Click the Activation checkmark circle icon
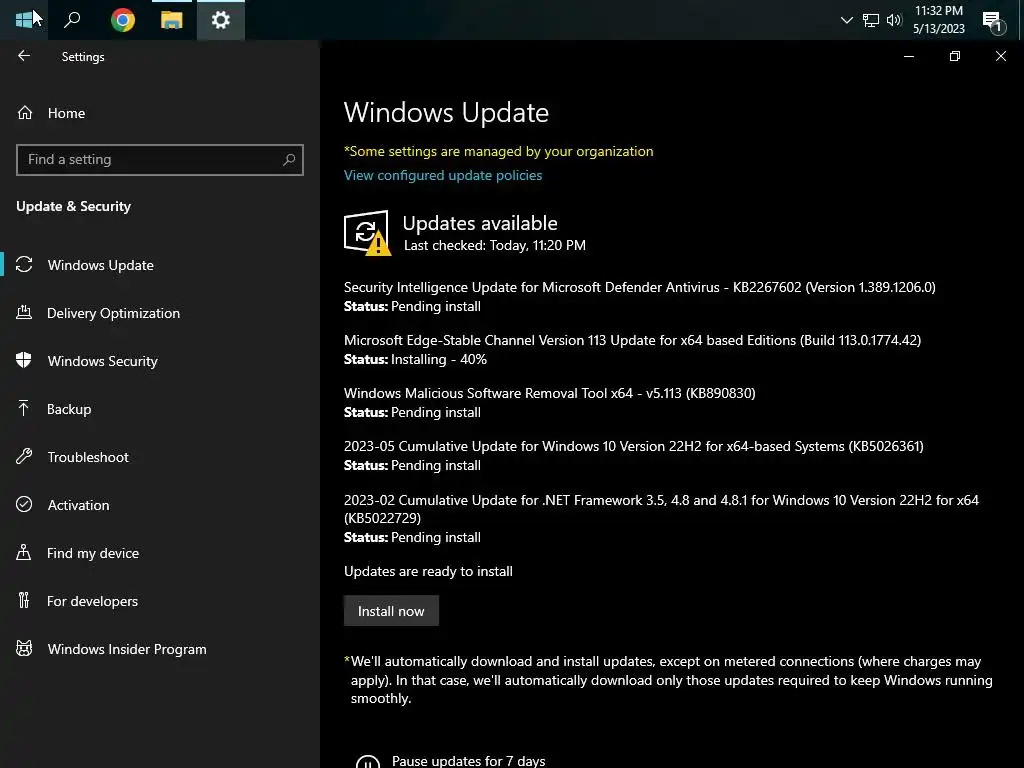The height and width of the screenshot is (768, 1024). pyautogui.click(x=24, y=504)
